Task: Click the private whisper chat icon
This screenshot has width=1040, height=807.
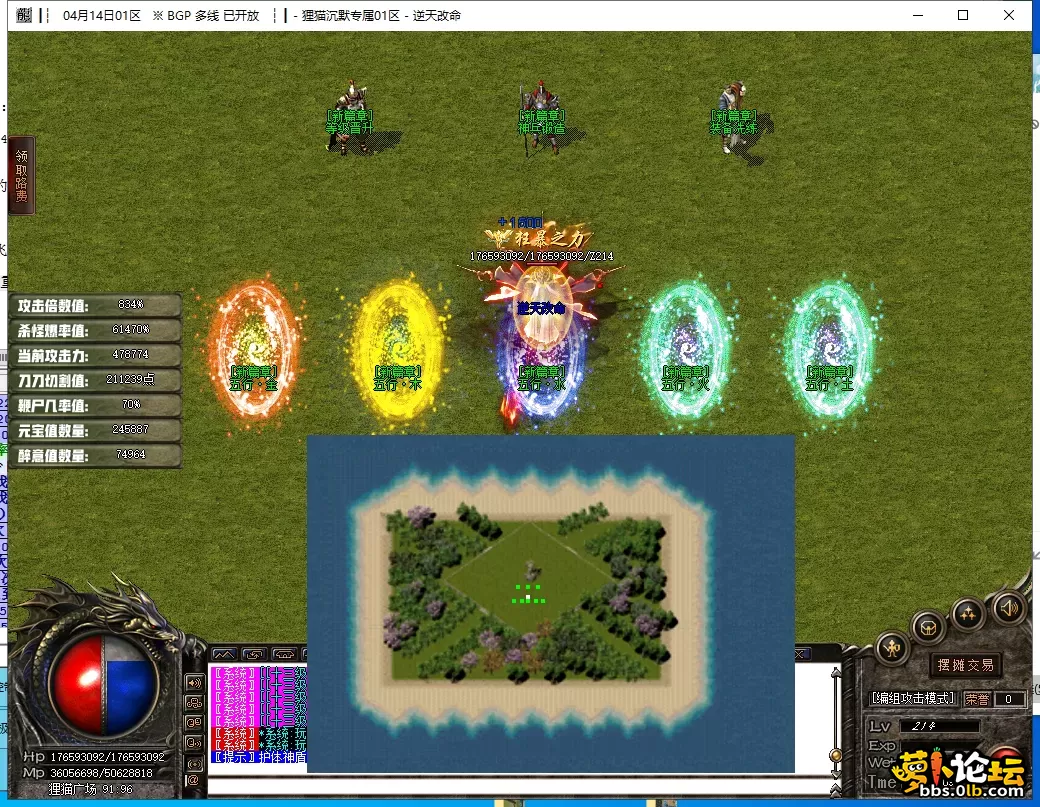Action: click(194, 743)
